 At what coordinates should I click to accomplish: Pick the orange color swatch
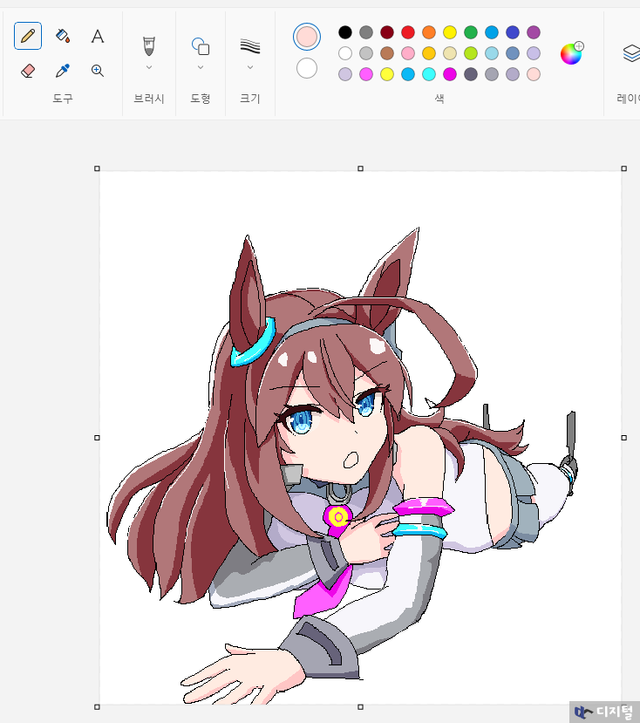(x=429, y=32)
